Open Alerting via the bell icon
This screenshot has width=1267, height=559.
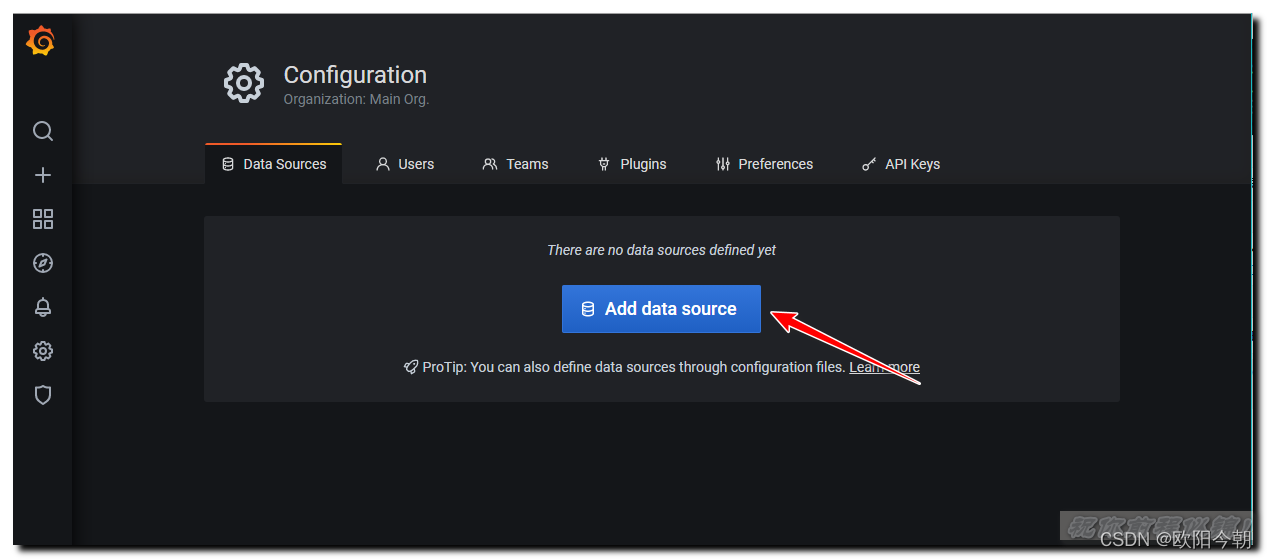43,307
